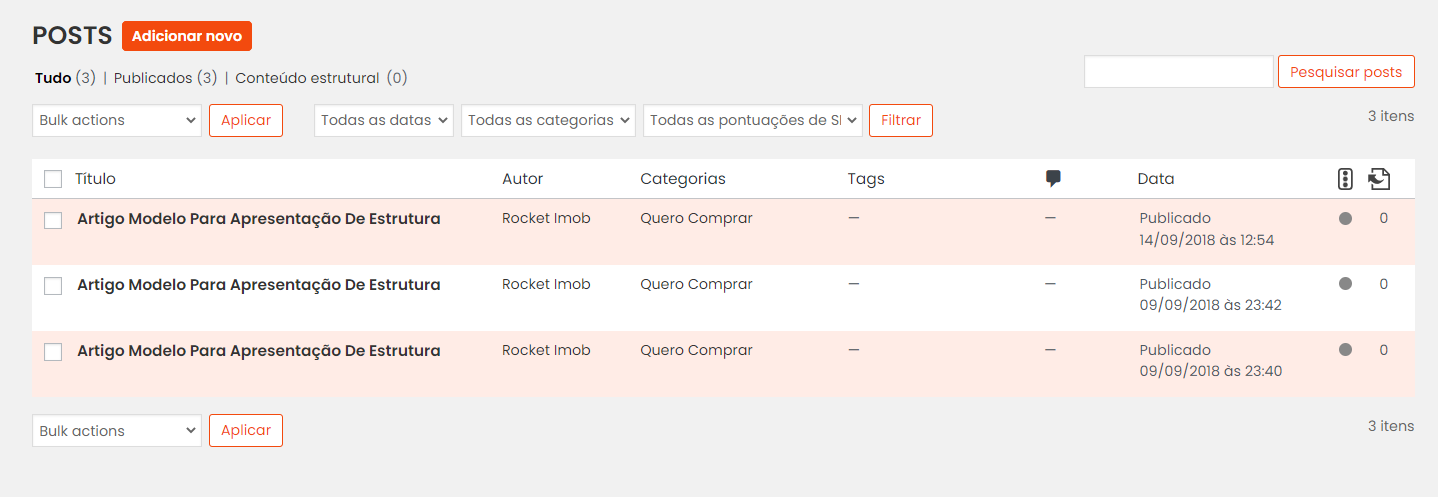1438x497 pixels.
Task: Click the SEO score traffic-light column icon
Action: point(1345,179)
